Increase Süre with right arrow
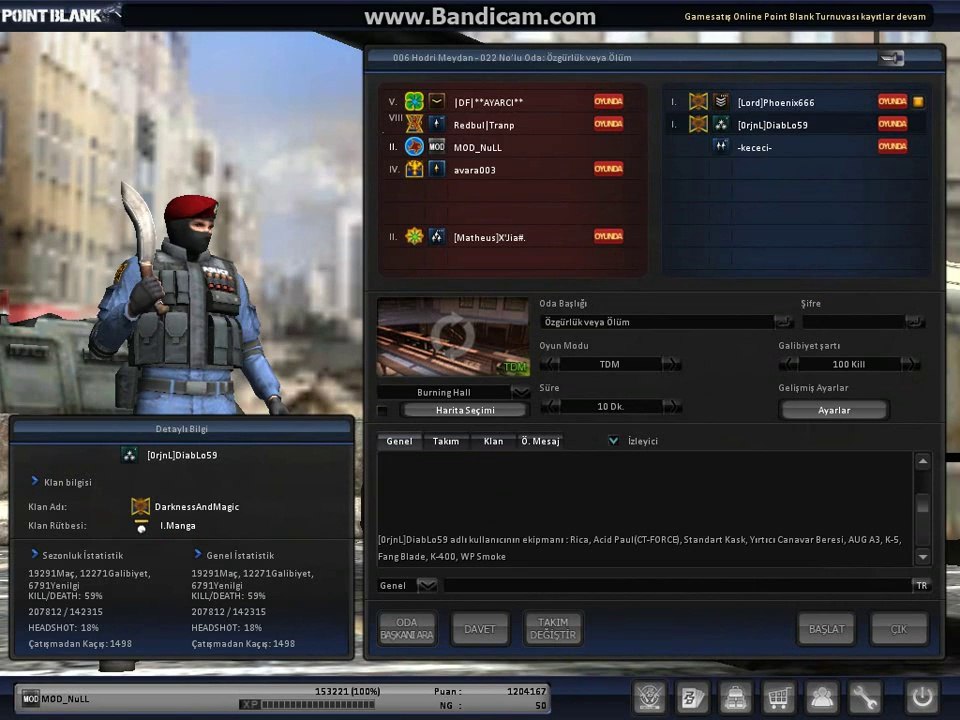This screenshot has width=960, height=720. pos(672,407)
